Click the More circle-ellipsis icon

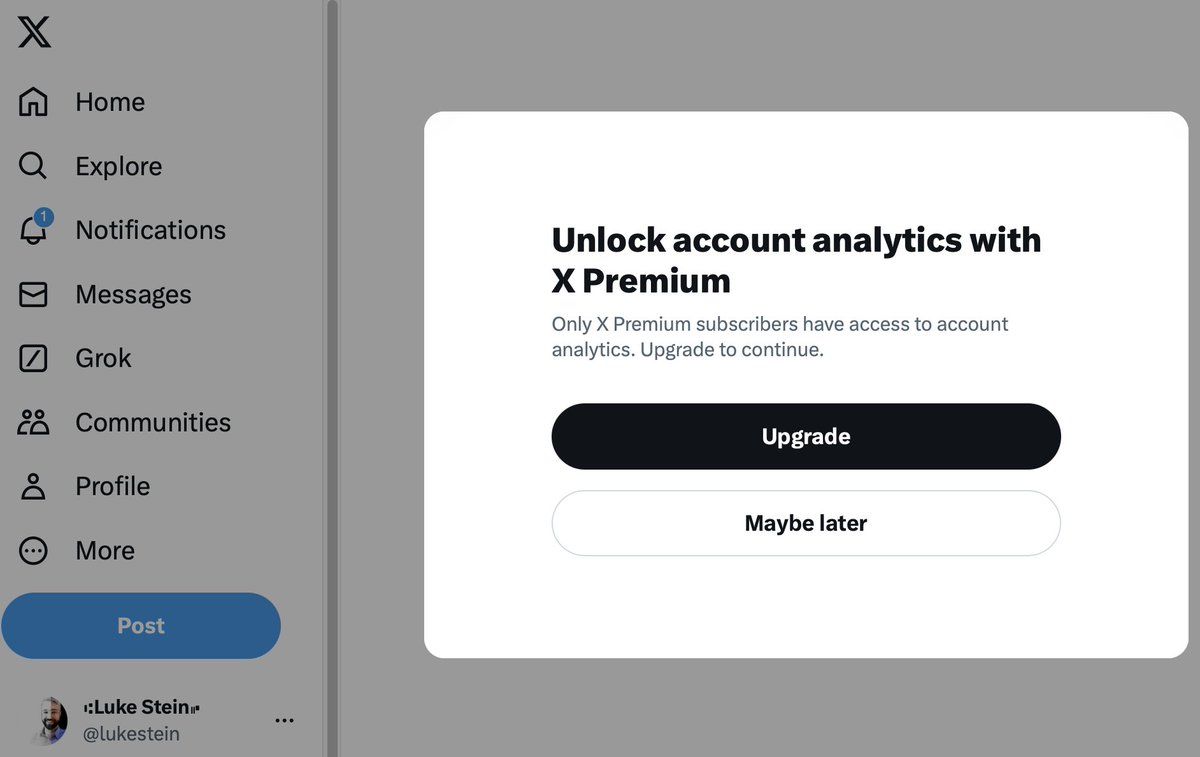click(33, 551)
